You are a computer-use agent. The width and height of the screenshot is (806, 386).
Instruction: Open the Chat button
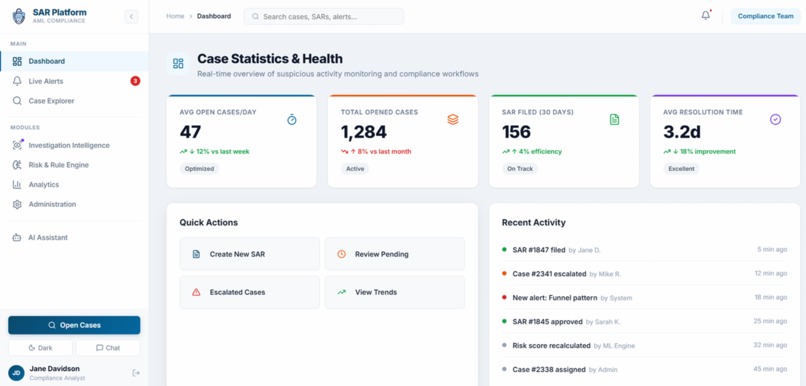108,348
